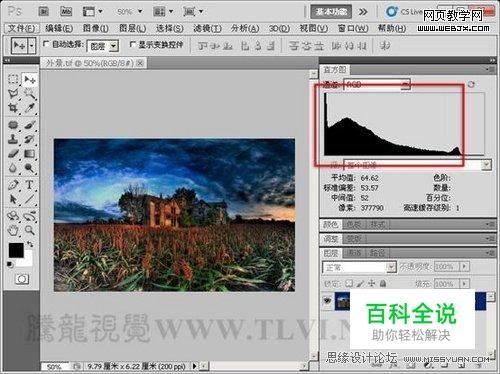Select the Hand tool
This screenshot has height=374, width=500.
(13, 230)
